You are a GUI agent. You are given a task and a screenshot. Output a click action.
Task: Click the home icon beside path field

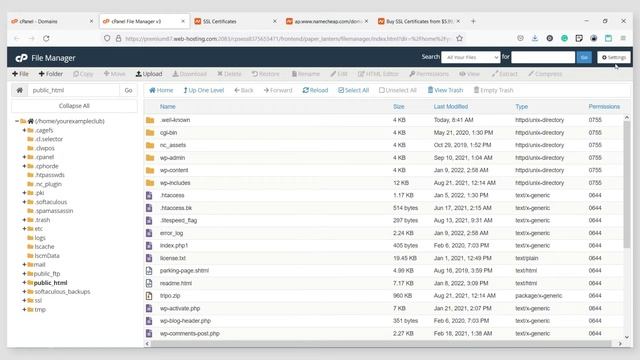pyautogui.click(x=20, y=90)
